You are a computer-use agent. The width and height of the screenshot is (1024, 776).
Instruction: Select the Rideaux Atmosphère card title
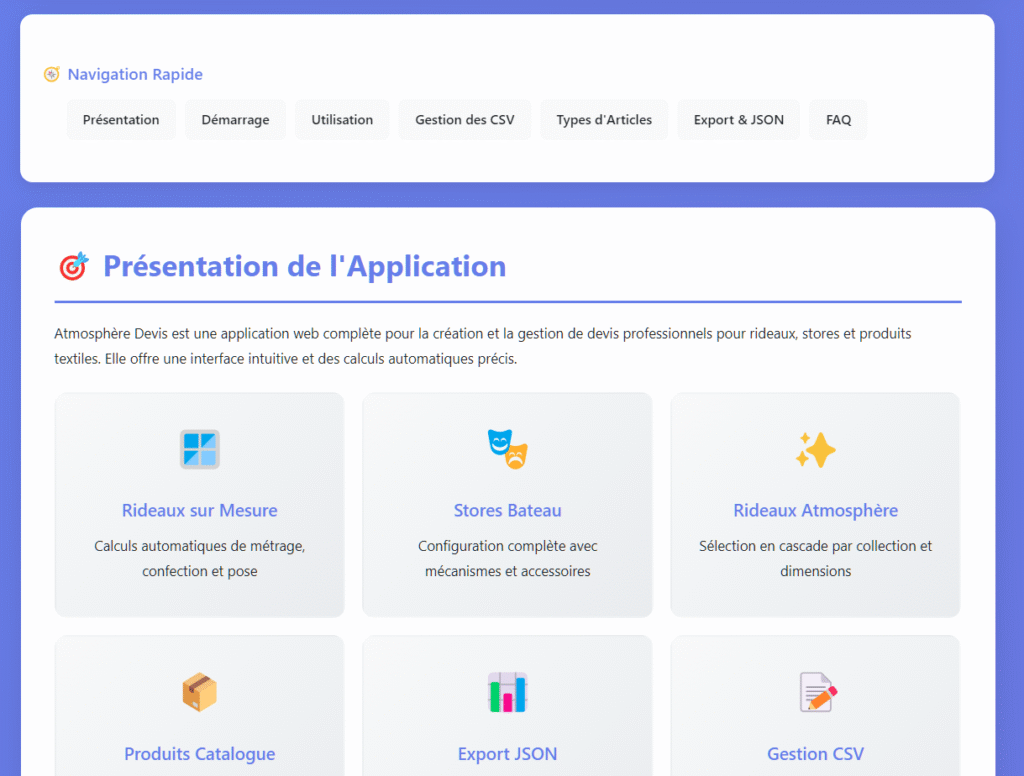[815, 511]
